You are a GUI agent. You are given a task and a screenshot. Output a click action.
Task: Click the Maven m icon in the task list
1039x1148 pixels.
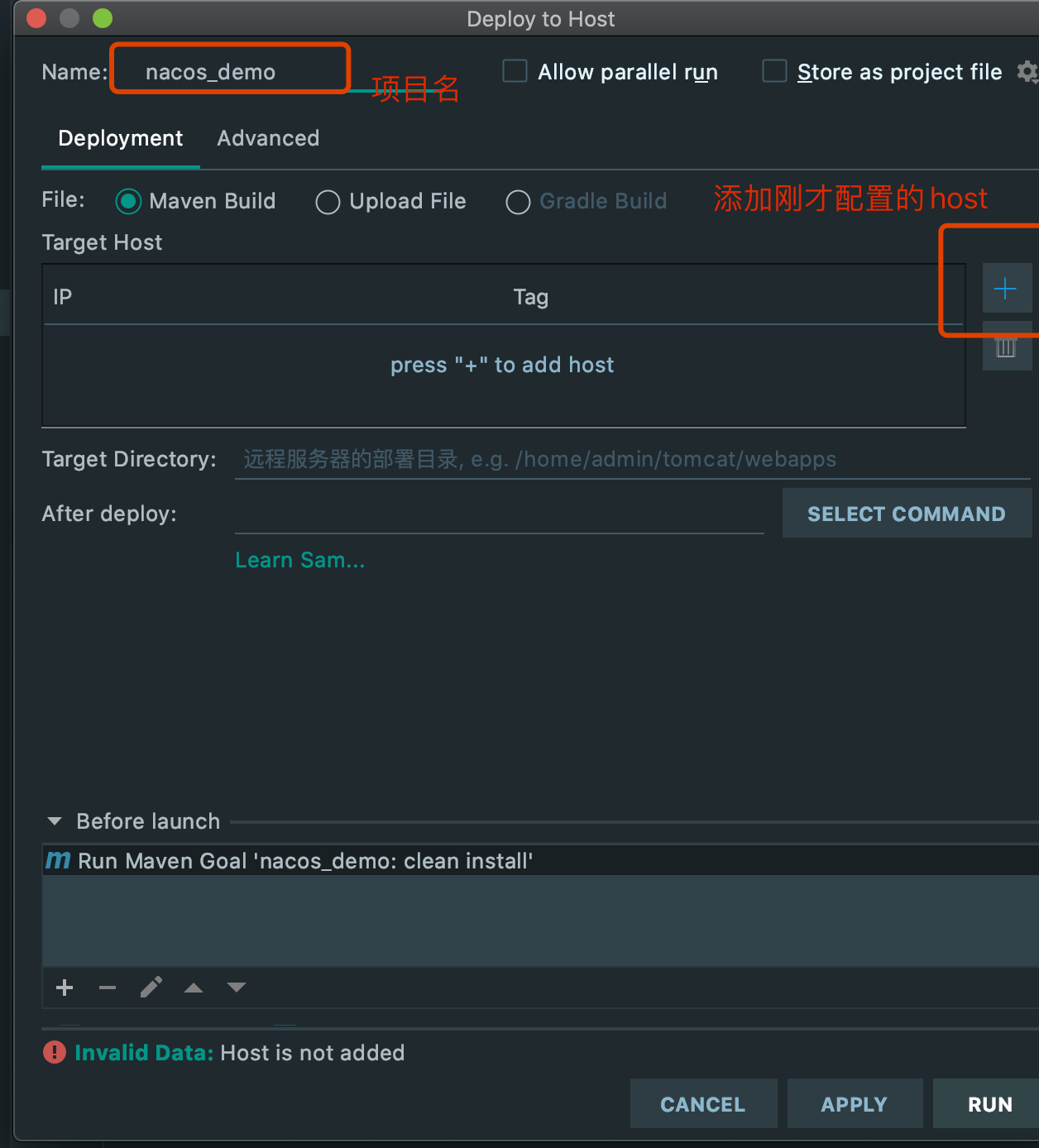coord(58,860)
